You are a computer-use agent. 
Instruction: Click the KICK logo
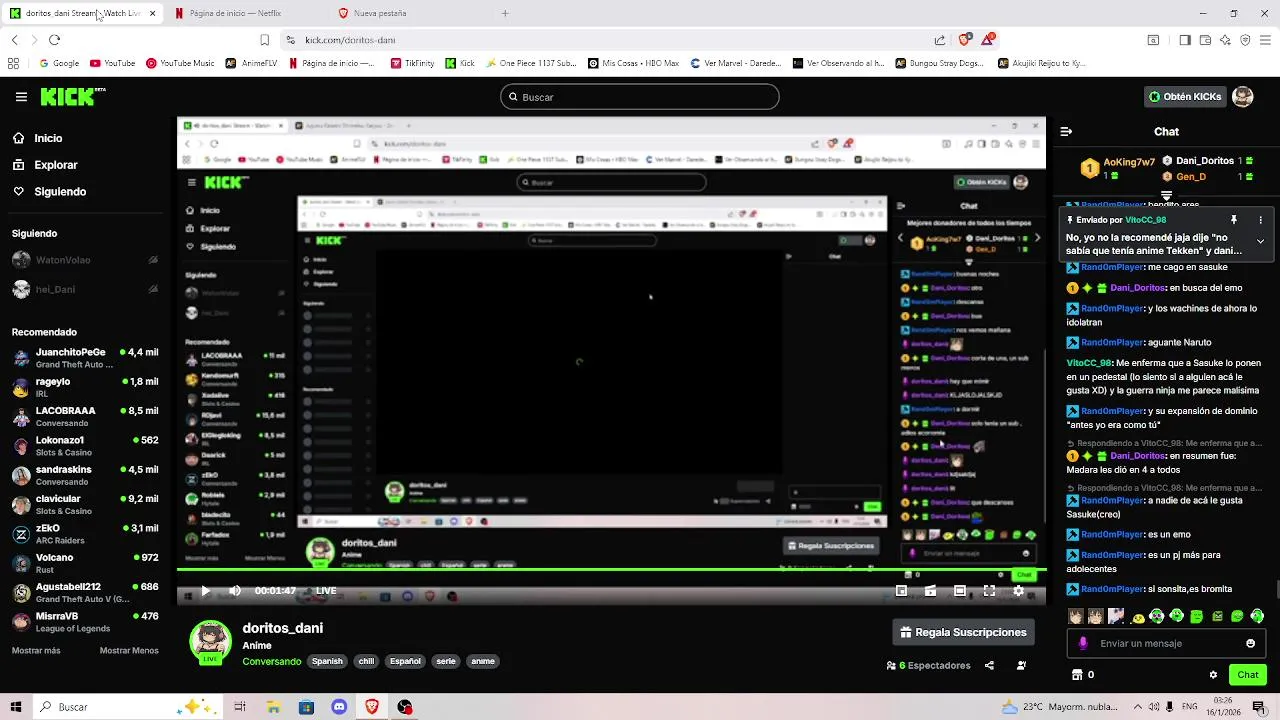tap(72, 97)
